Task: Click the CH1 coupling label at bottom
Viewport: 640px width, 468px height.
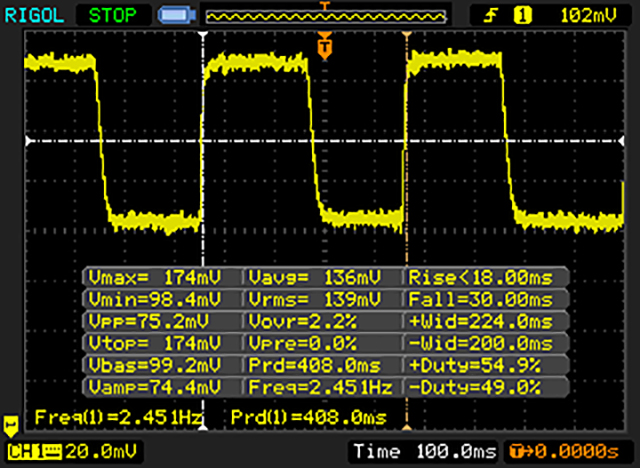Action: [34, 452]
